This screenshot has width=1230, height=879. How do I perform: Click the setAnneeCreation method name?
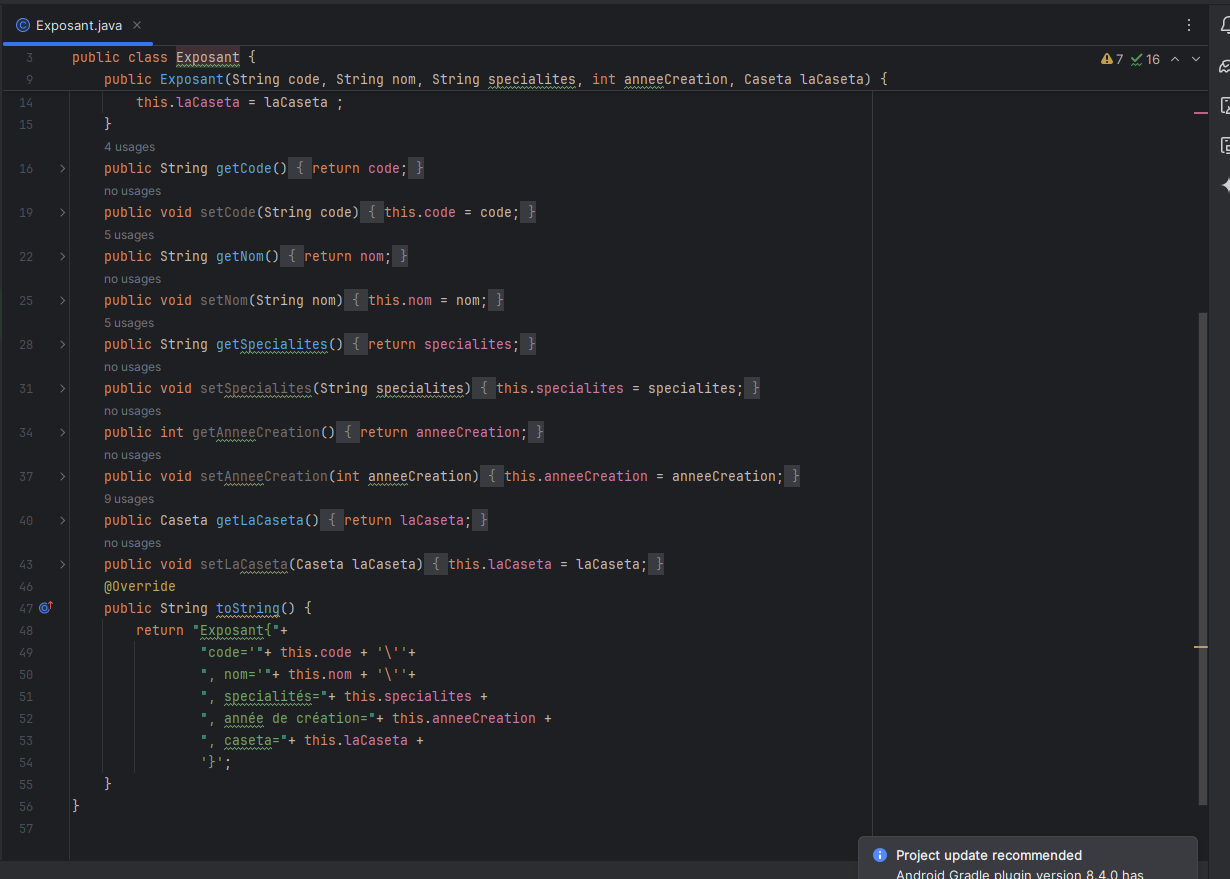(264, 477)
